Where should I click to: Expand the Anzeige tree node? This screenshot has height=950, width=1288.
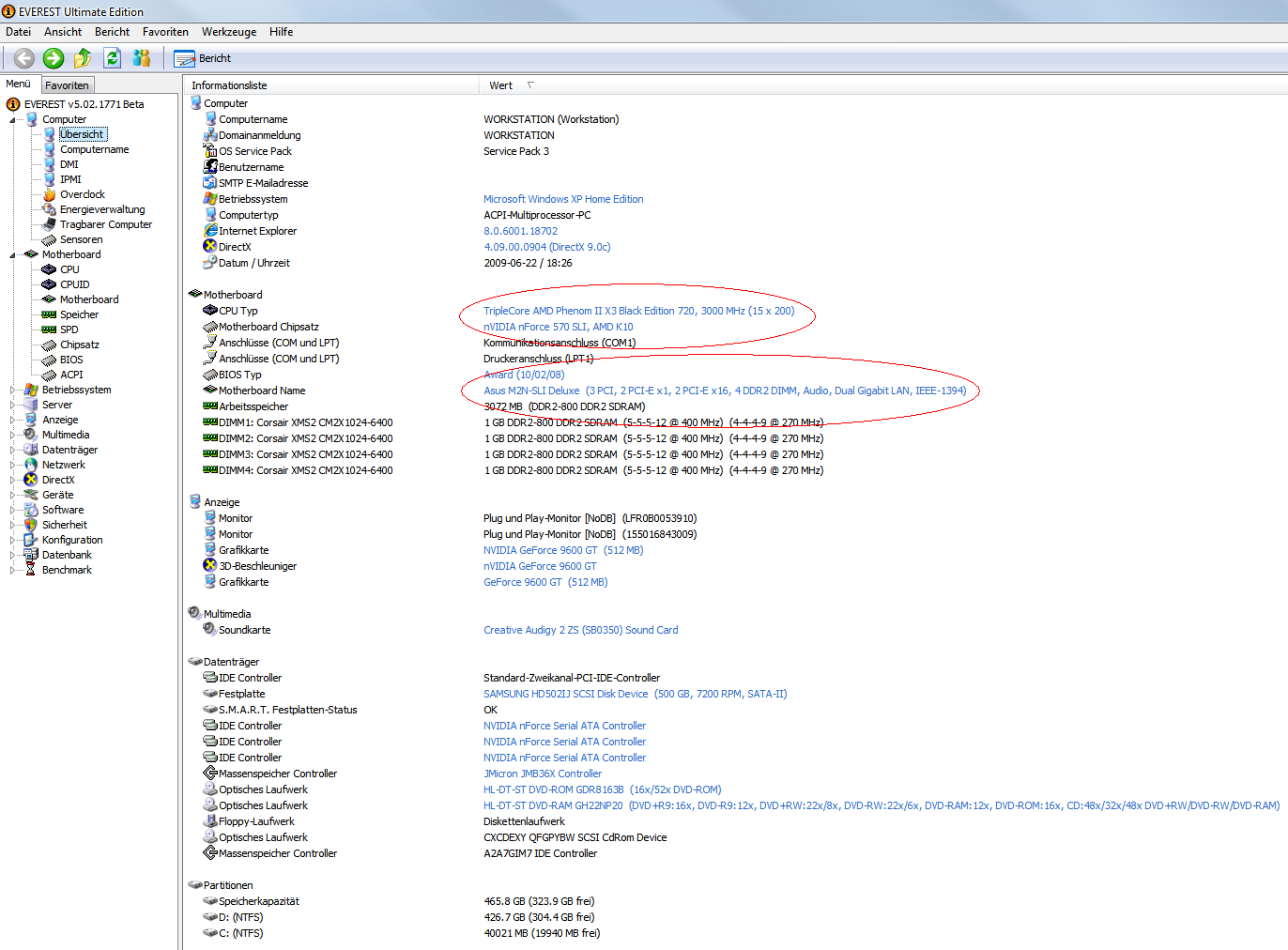(x=13, y=421)
